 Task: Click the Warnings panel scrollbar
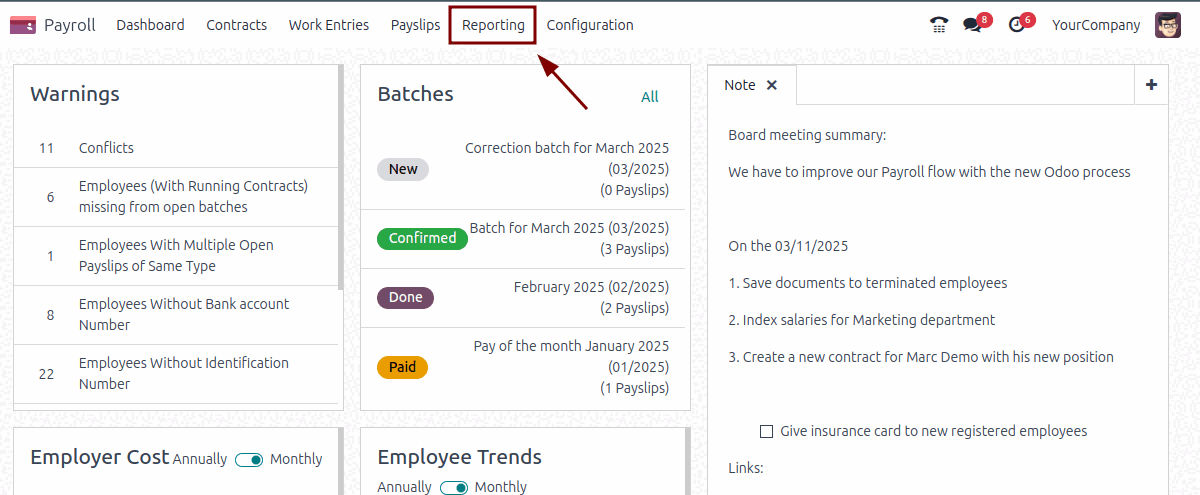(x=341, y=180)
